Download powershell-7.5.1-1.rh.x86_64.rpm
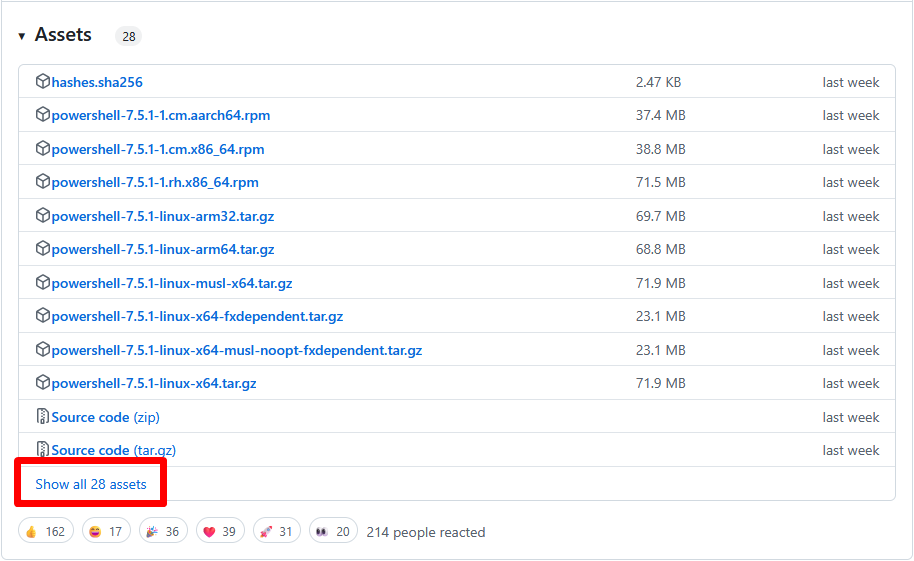 155,183
